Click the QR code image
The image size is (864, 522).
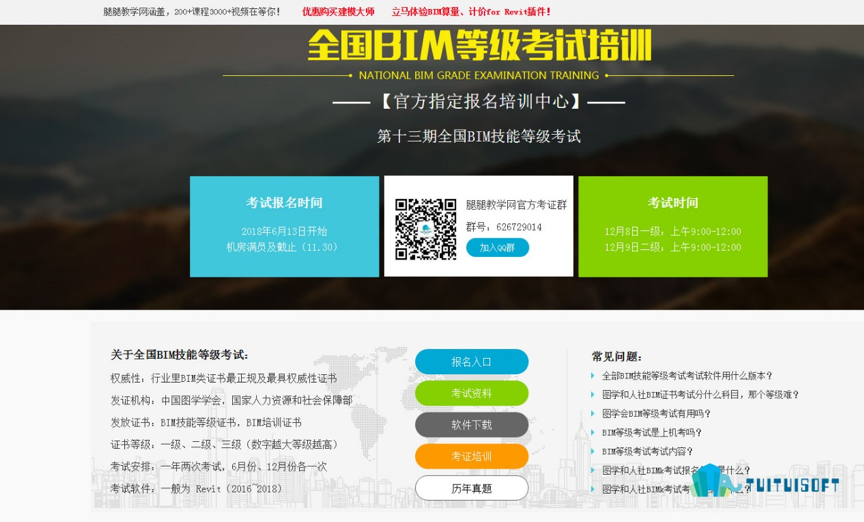point(425,229)
